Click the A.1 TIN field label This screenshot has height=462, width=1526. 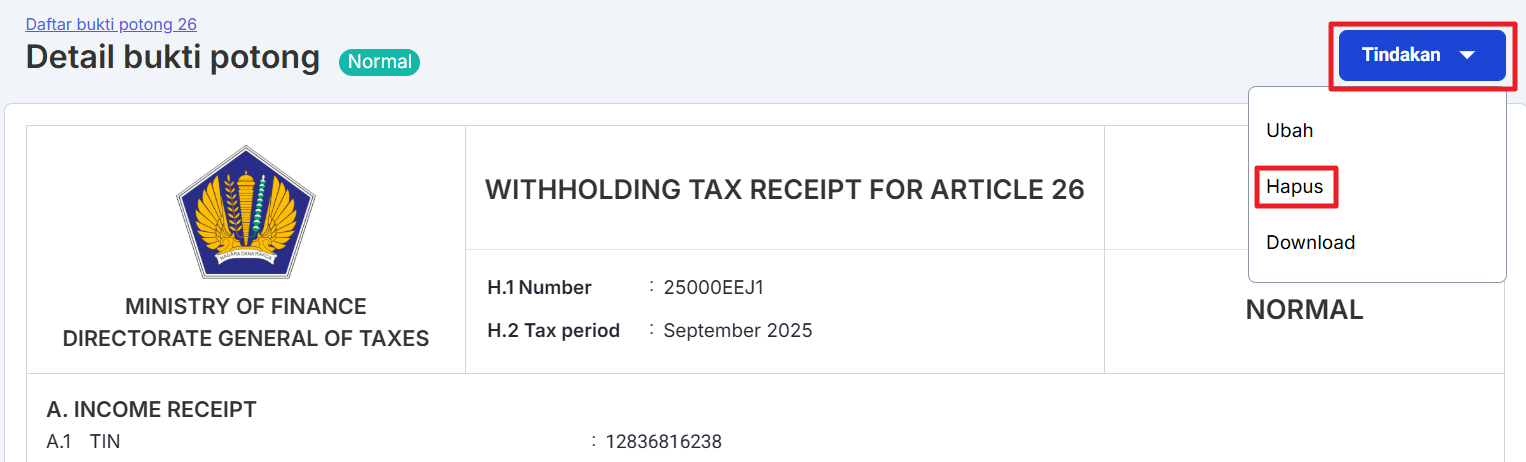pyautogui.click(x=83, y=442)
